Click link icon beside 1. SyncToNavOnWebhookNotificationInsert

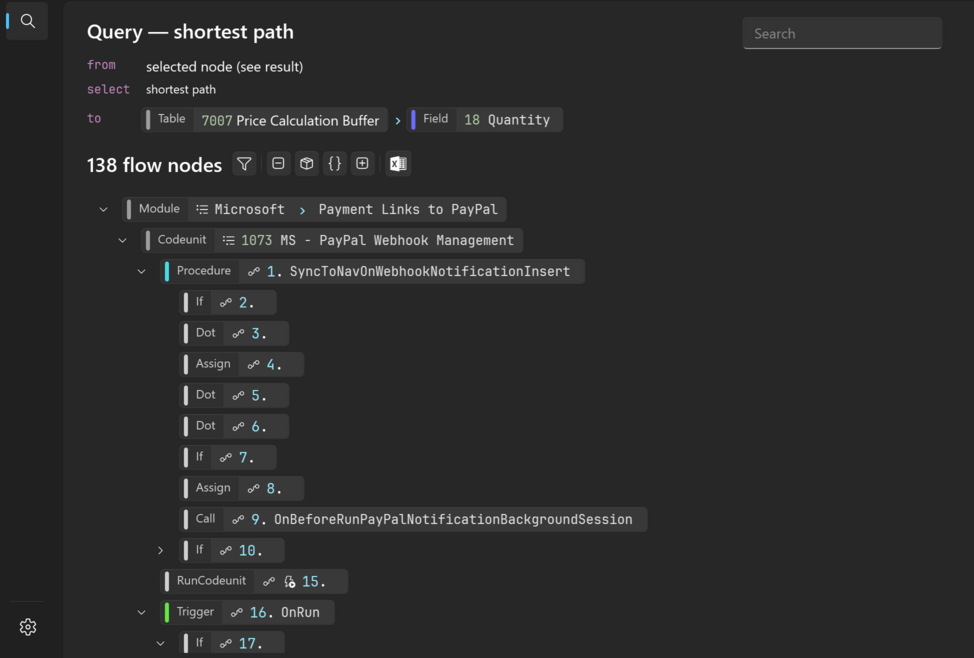[x=253, y=272]
